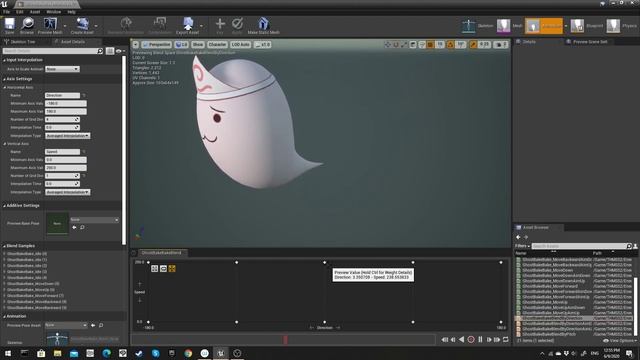This screenshot has height=360, width=640.
Task: Open Horizontal Axis Interpolation Type dropdown
Action: (67, 136)
